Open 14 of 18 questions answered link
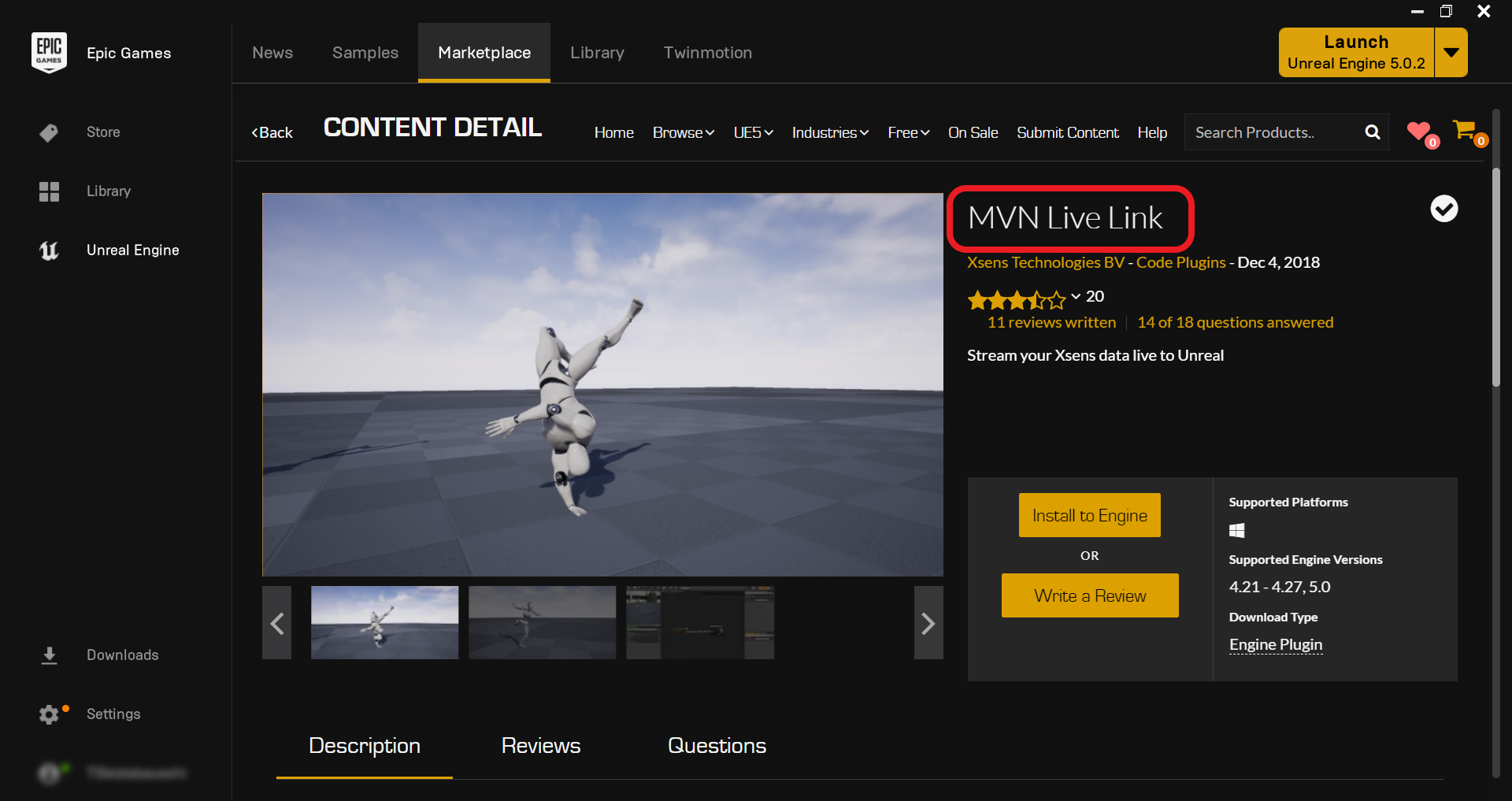1512x801 pixels. point(1236,322)
